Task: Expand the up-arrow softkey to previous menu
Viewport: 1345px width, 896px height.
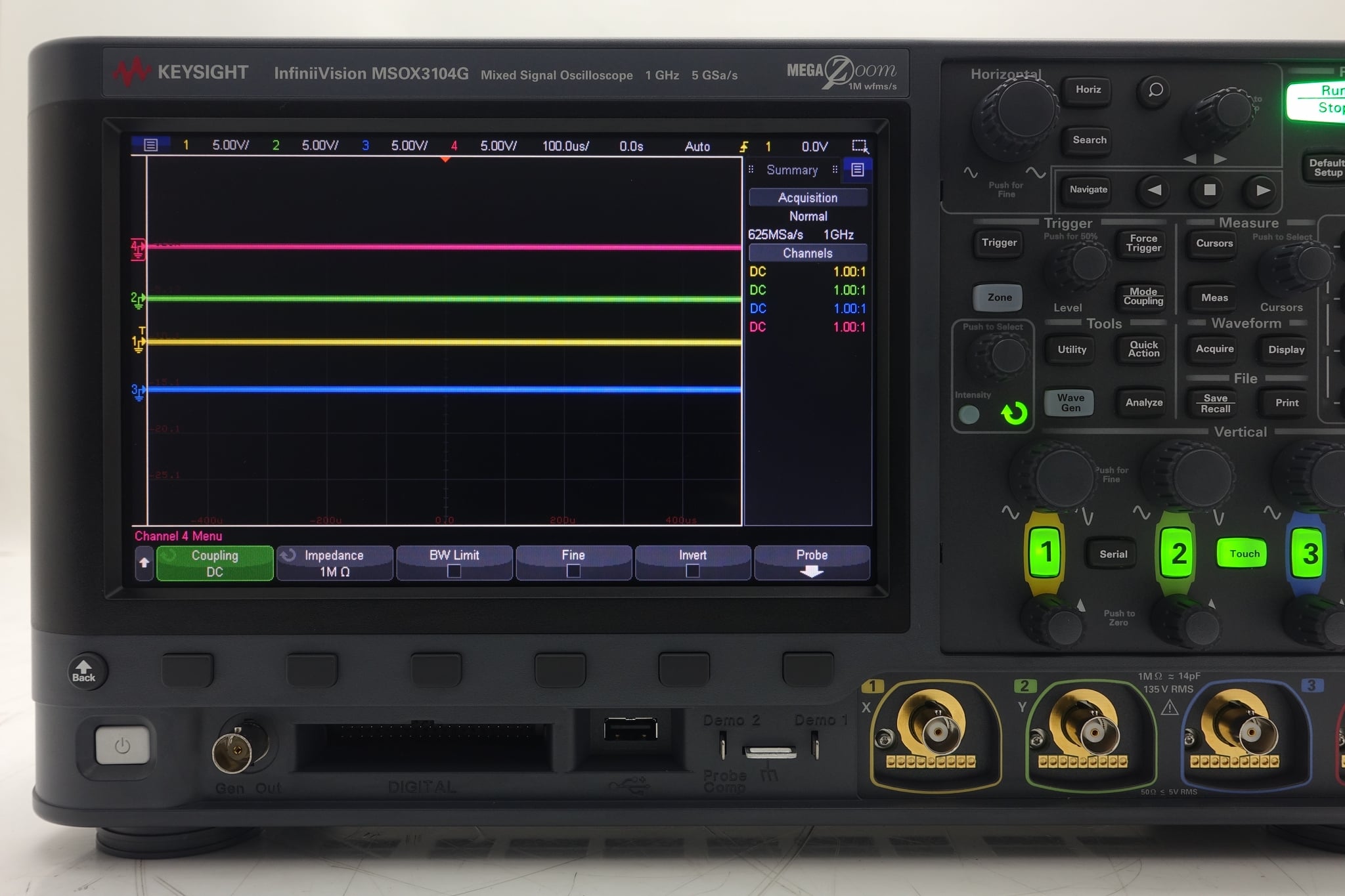Action: [x=144, y=563]
